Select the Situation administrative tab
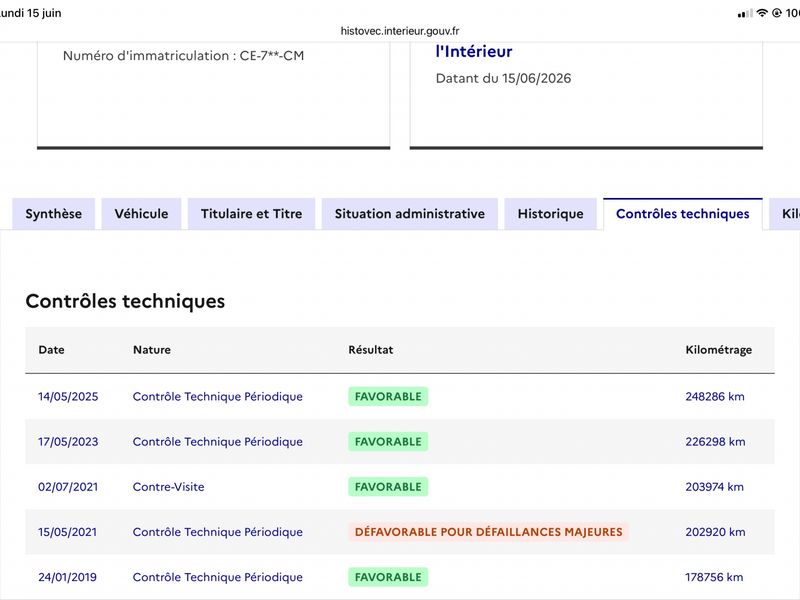The image size is (800, 600). click(410, 214)
